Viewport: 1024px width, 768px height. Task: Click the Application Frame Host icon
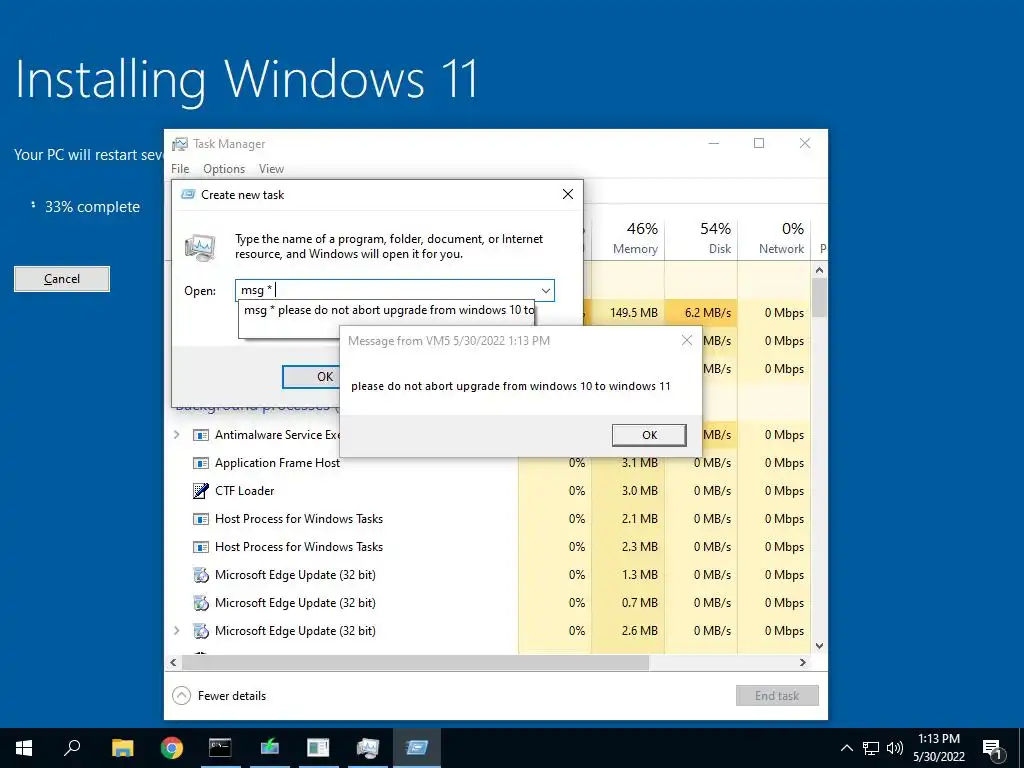tap(200, 463)
